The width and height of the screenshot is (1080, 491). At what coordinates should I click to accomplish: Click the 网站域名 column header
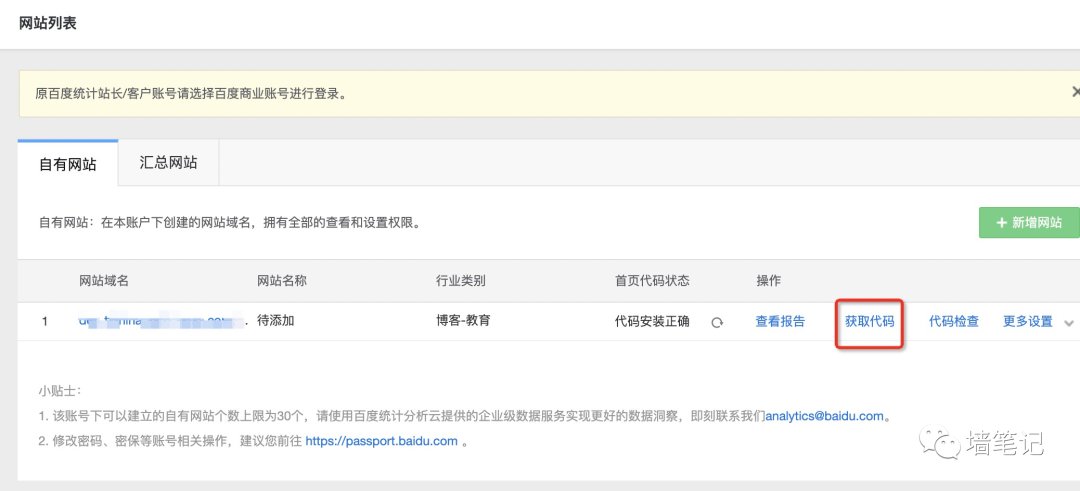(104, 281)
